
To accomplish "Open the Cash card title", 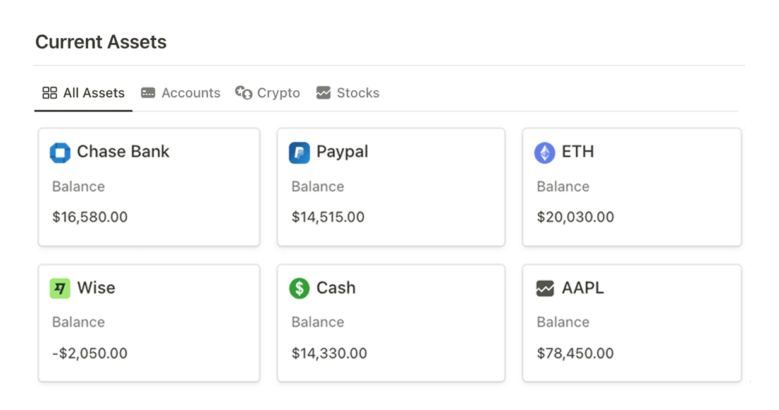I will pos(336,288).
